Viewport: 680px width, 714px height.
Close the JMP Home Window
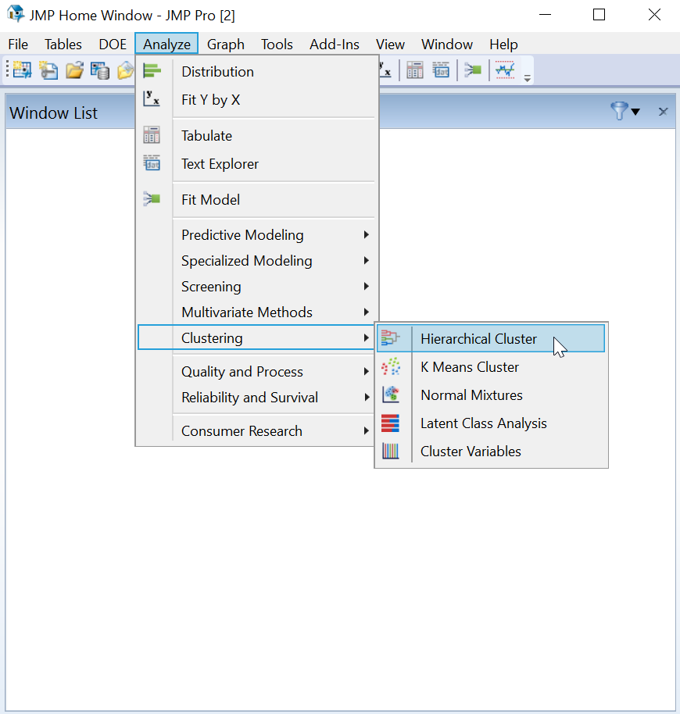point(654,15)
